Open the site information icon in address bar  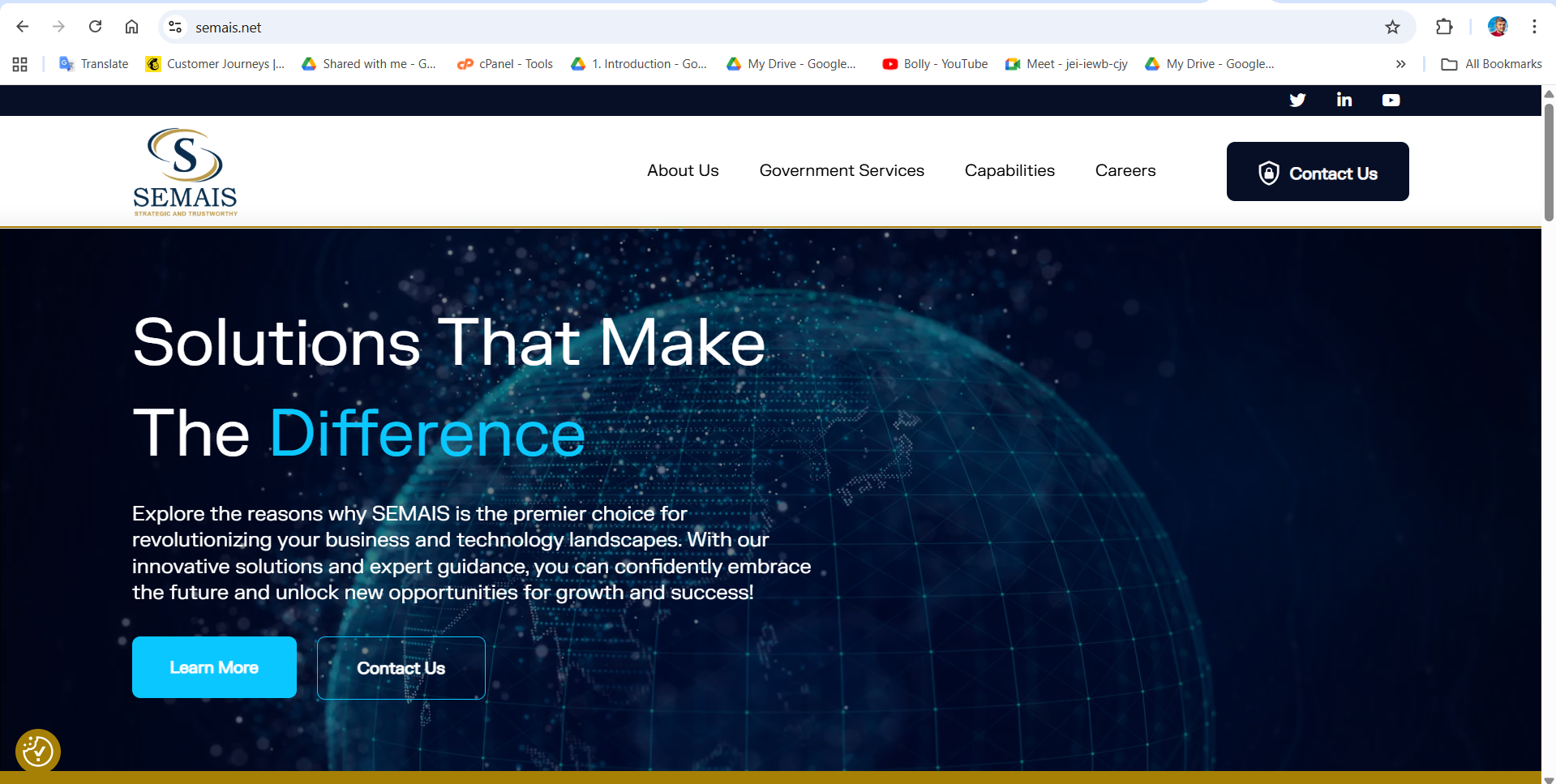pyautogui.click(x=174, y=27)
